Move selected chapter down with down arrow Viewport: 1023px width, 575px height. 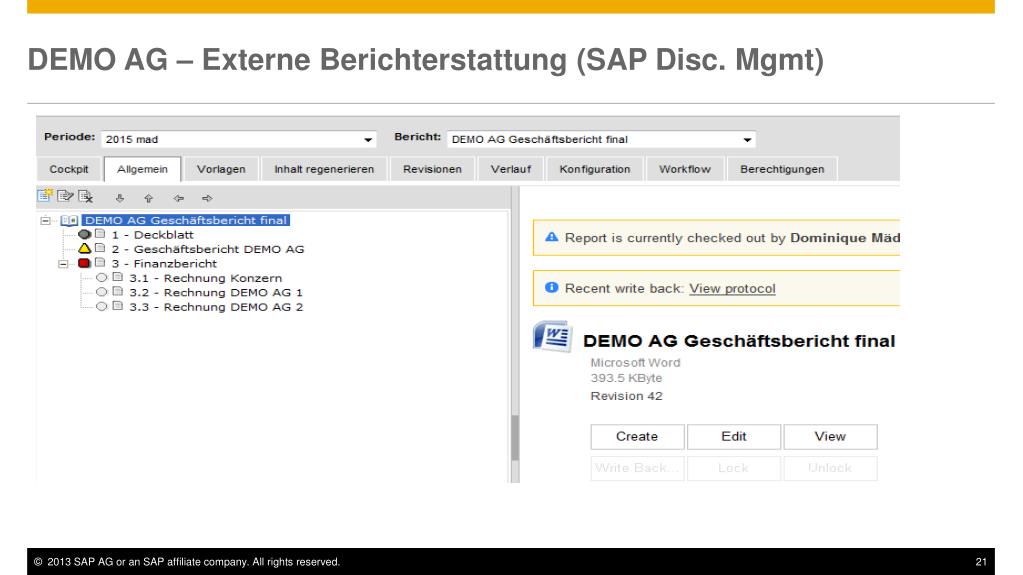pyautogui.click(x=119, y=198)
